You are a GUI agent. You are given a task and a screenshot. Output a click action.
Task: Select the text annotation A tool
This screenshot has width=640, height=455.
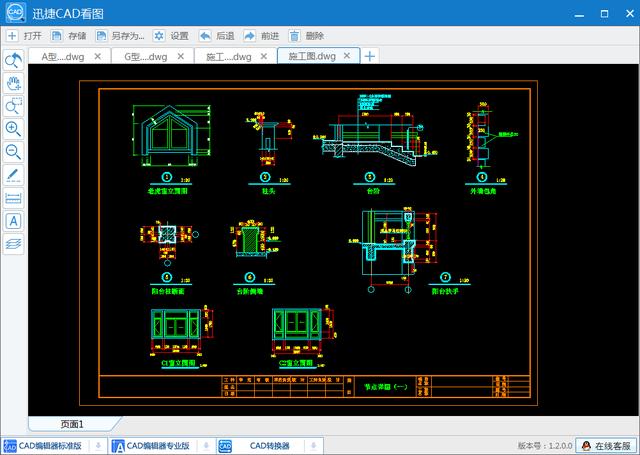(x=13, y=221)
